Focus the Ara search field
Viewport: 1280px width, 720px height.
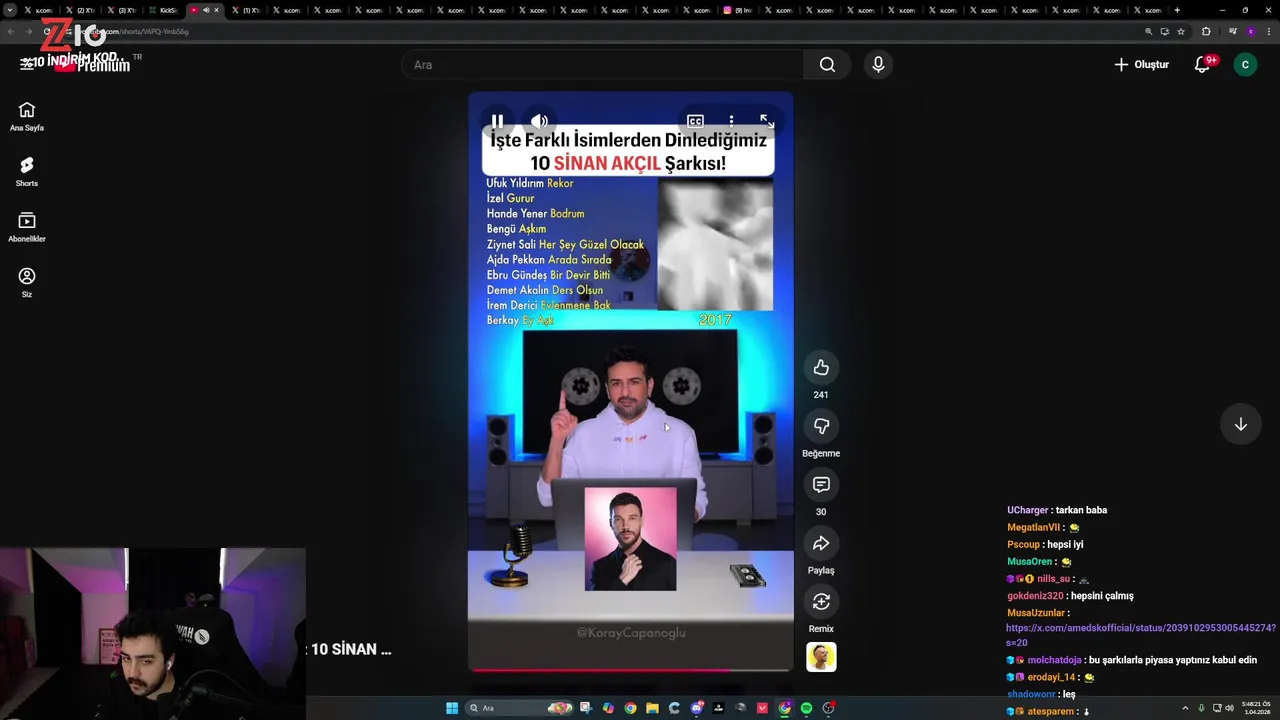[x=602, y=64]
